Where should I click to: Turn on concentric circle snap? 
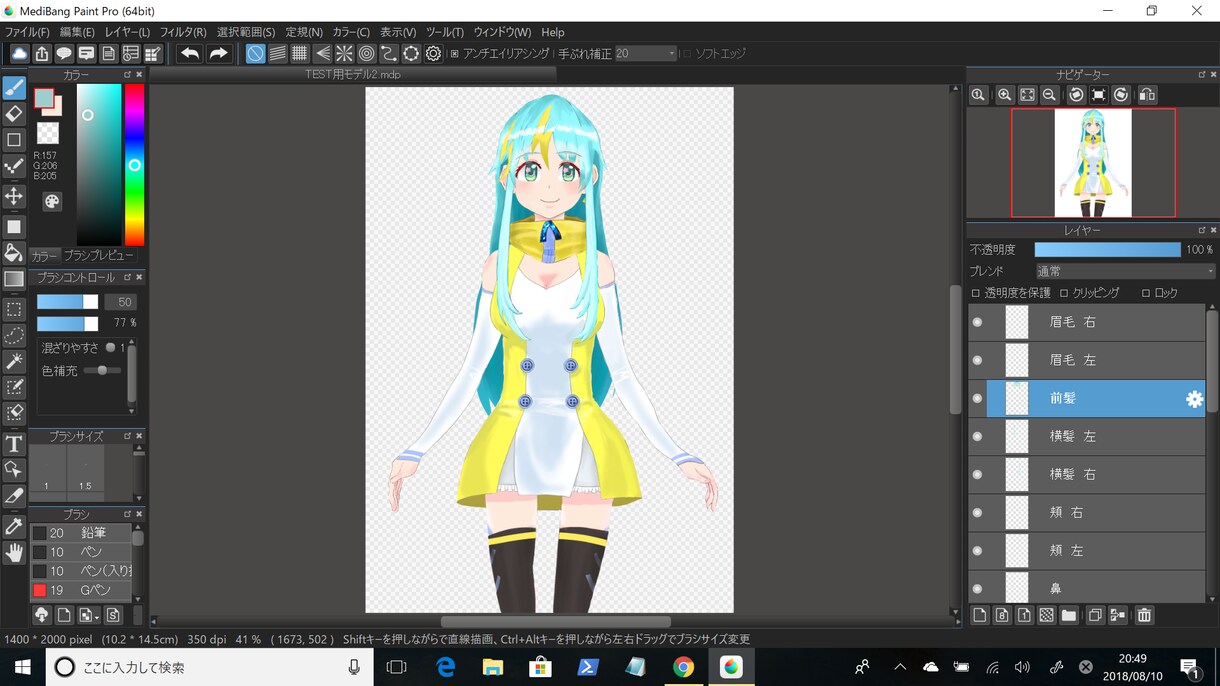366,53
